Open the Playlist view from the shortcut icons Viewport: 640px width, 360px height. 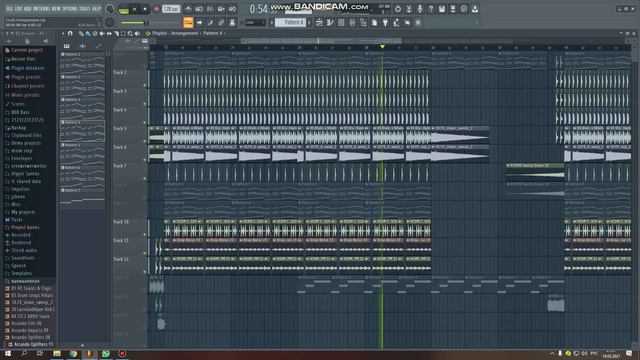tap(319, 23)
